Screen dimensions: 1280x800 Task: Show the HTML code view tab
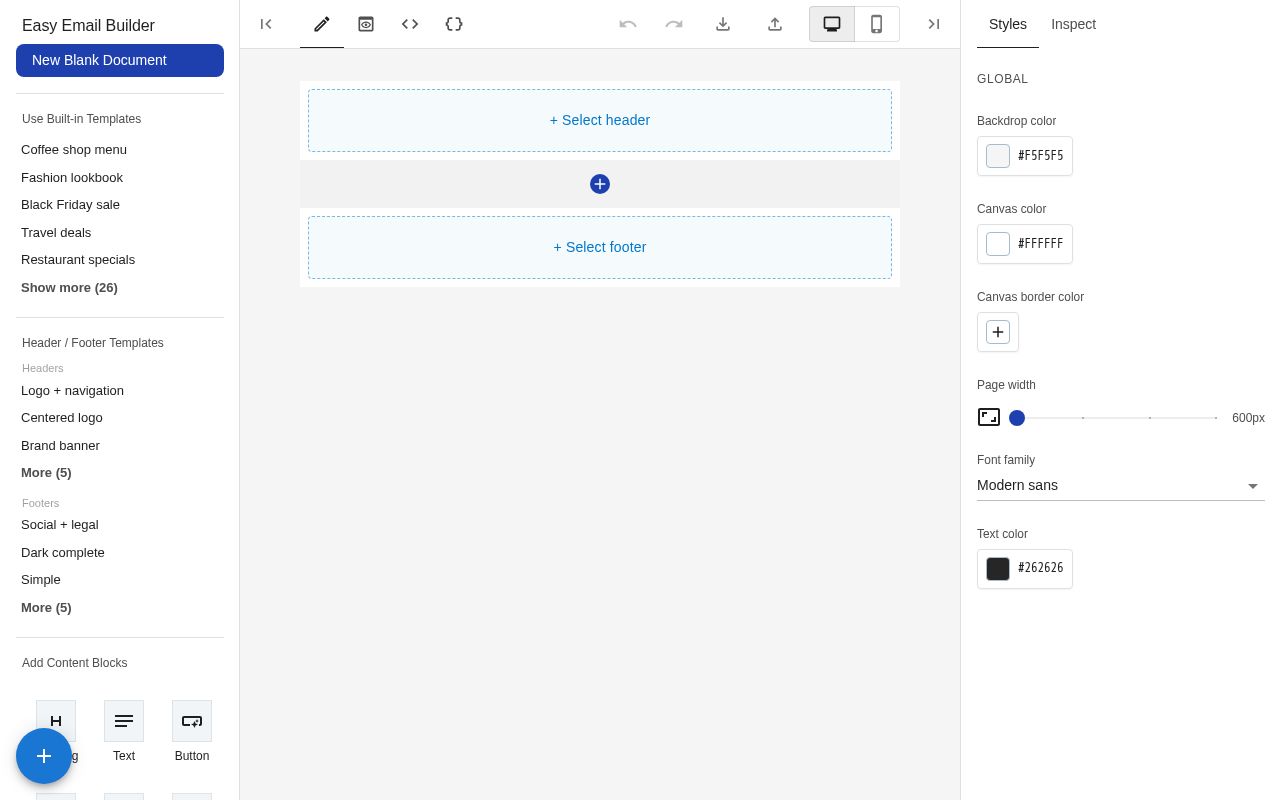click(410, 24)
